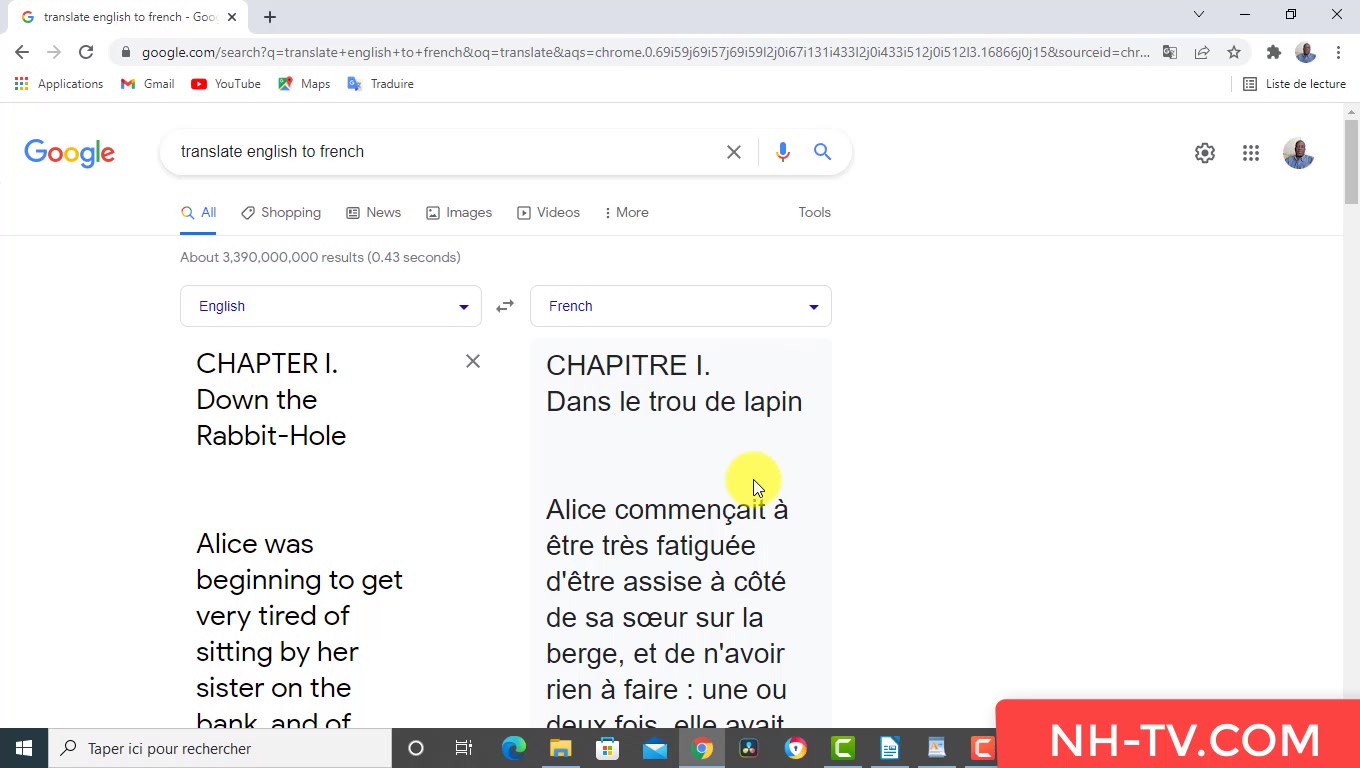Click the French translation text CHAPITRE I.
The width and height of the screenshot is (1360, 768).
tap(628, 365)
